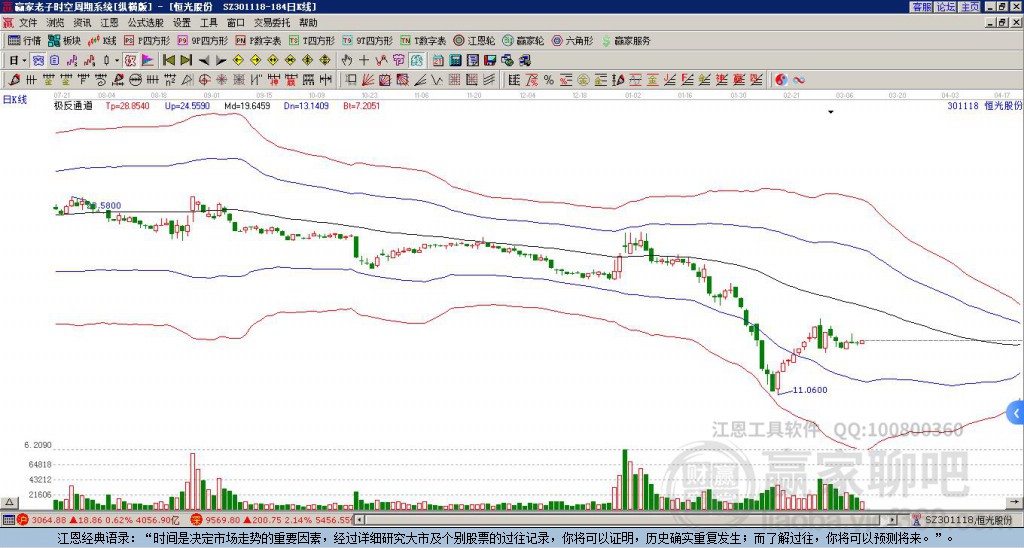
Task: Click the 论坛 button in title bar
Action: click(946, 7)
